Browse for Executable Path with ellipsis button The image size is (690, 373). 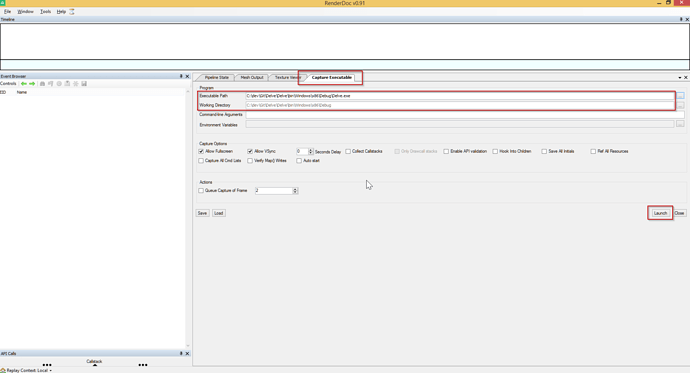tap(680, 95)
